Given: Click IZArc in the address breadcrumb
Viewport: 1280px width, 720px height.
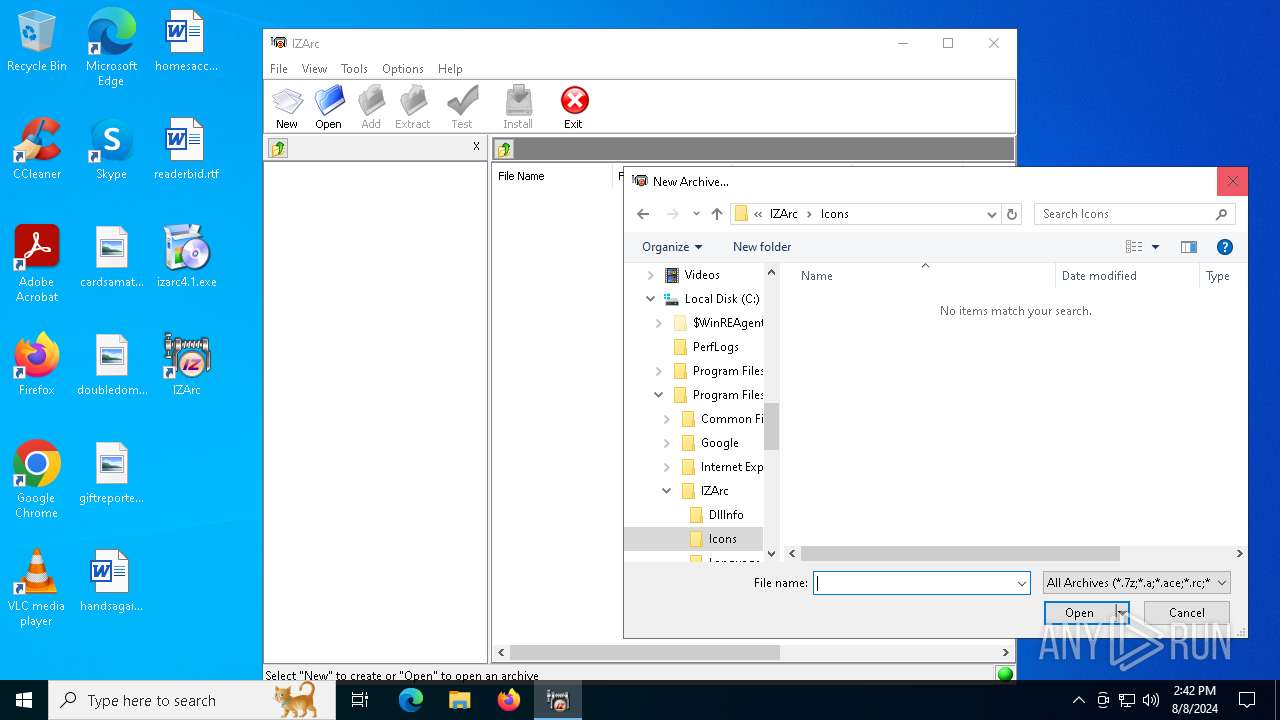Looking at the screenshot, I should (784, 214).
